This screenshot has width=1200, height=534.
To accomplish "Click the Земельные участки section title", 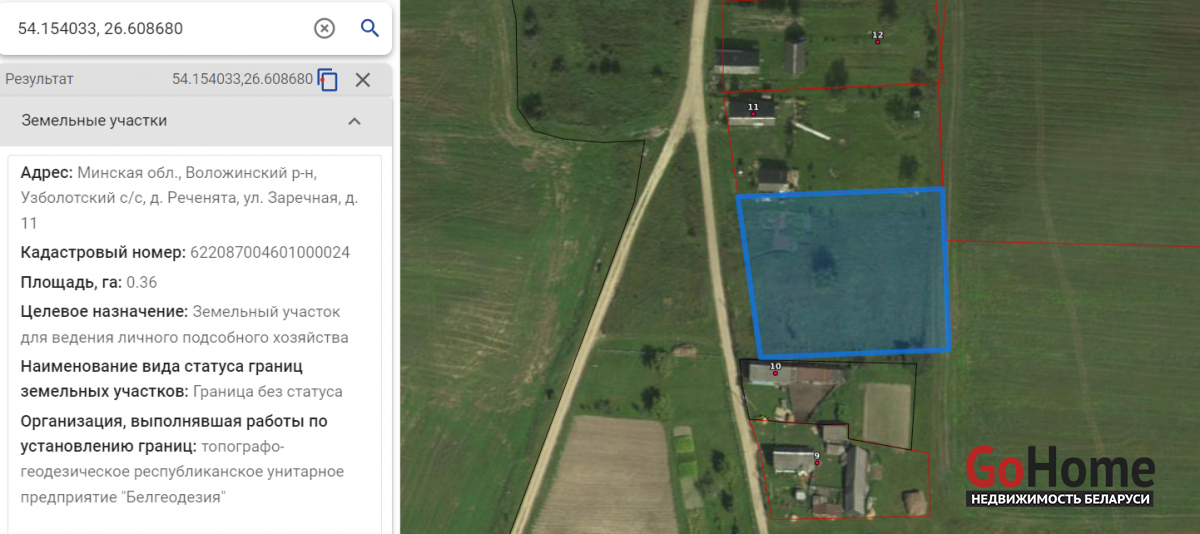I will (x=94, y=121).
